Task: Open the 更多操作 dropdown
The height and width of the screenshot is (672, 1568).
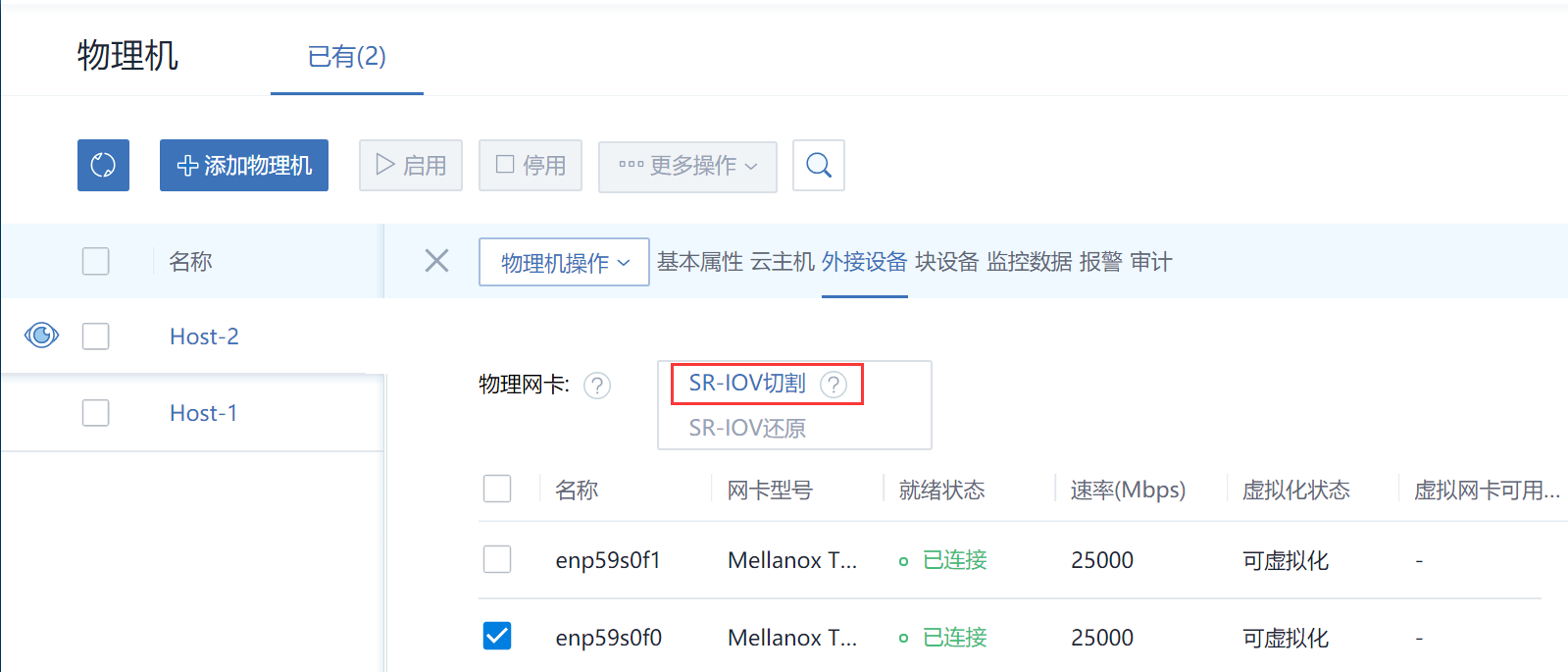Action: 687,166
